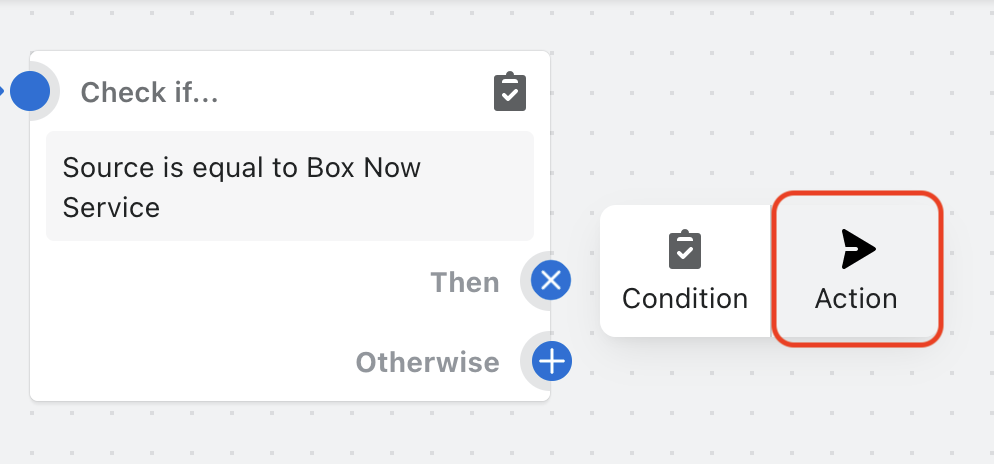Click the Condition clipboard icon in popup

(685, 250)
